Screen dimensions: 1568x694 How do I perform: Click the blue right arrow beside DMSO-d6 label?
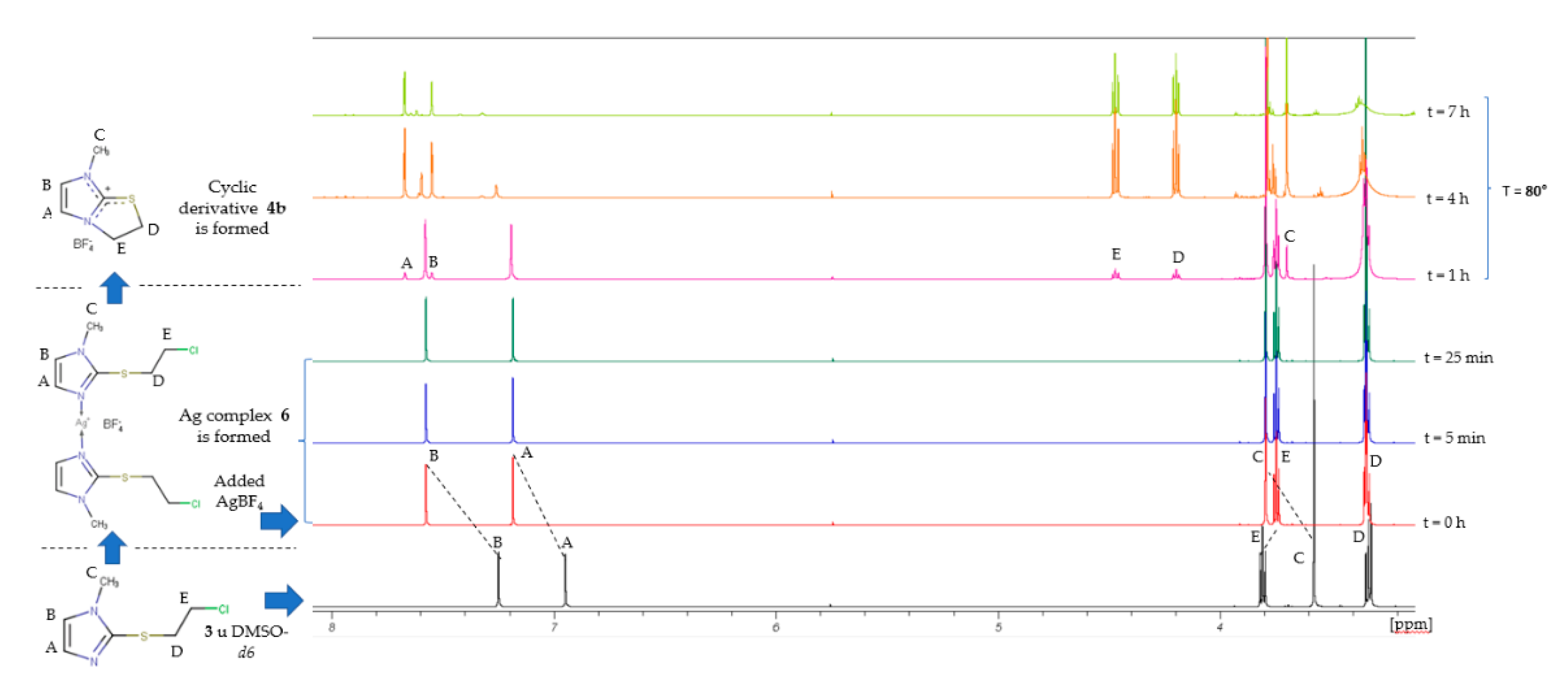[x=284, y=601]
